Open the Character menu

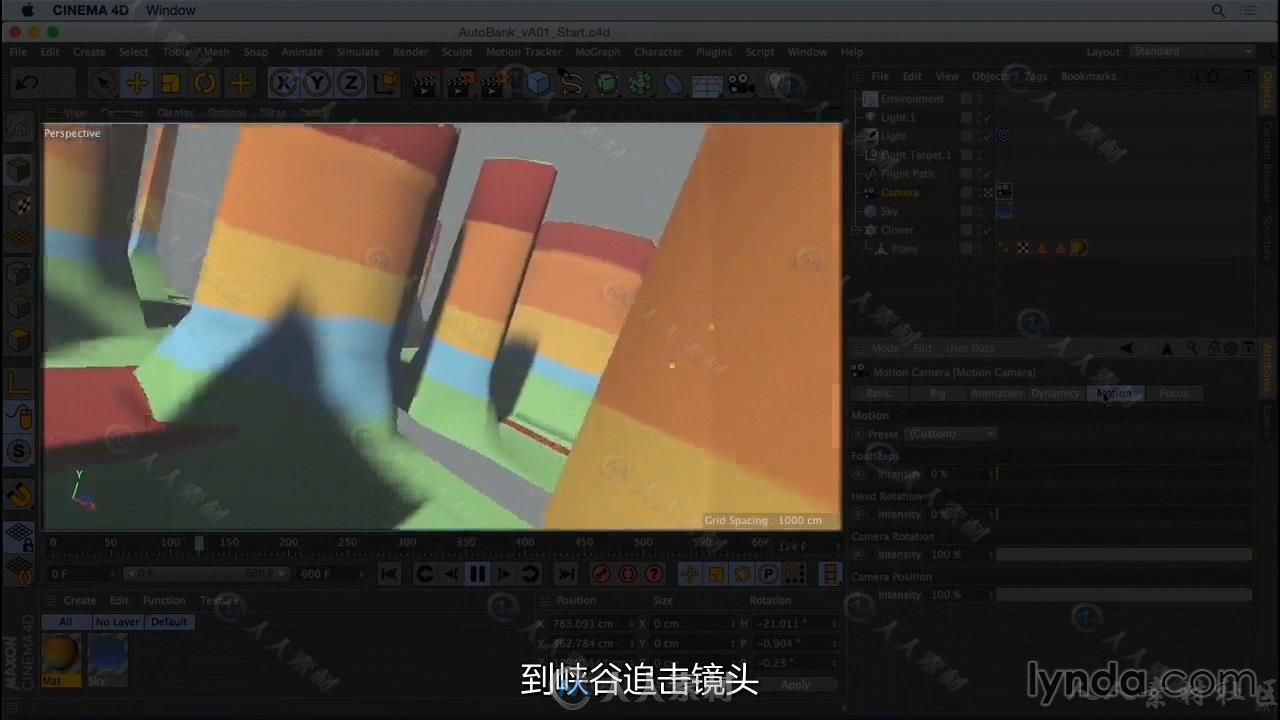658,52
